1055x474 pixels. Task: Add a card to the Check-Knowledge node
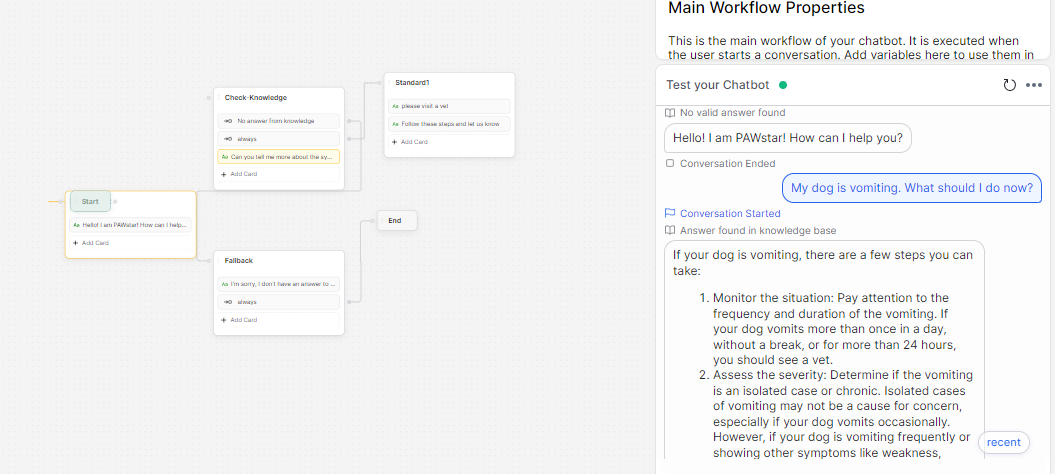pos(239,174)
